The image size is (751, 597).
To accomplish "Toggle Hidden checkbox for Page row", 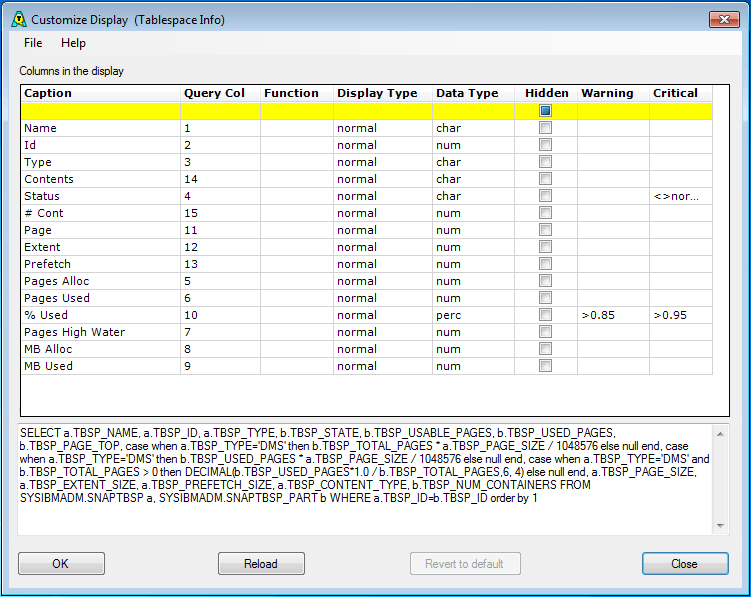I will tap(545, 230).
